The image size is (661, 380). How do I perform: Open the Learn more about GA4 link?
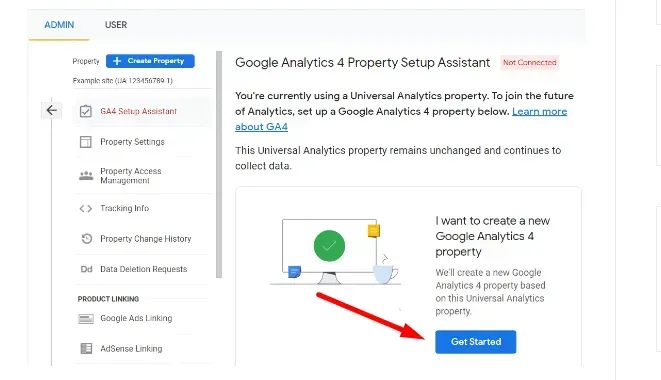401,119
